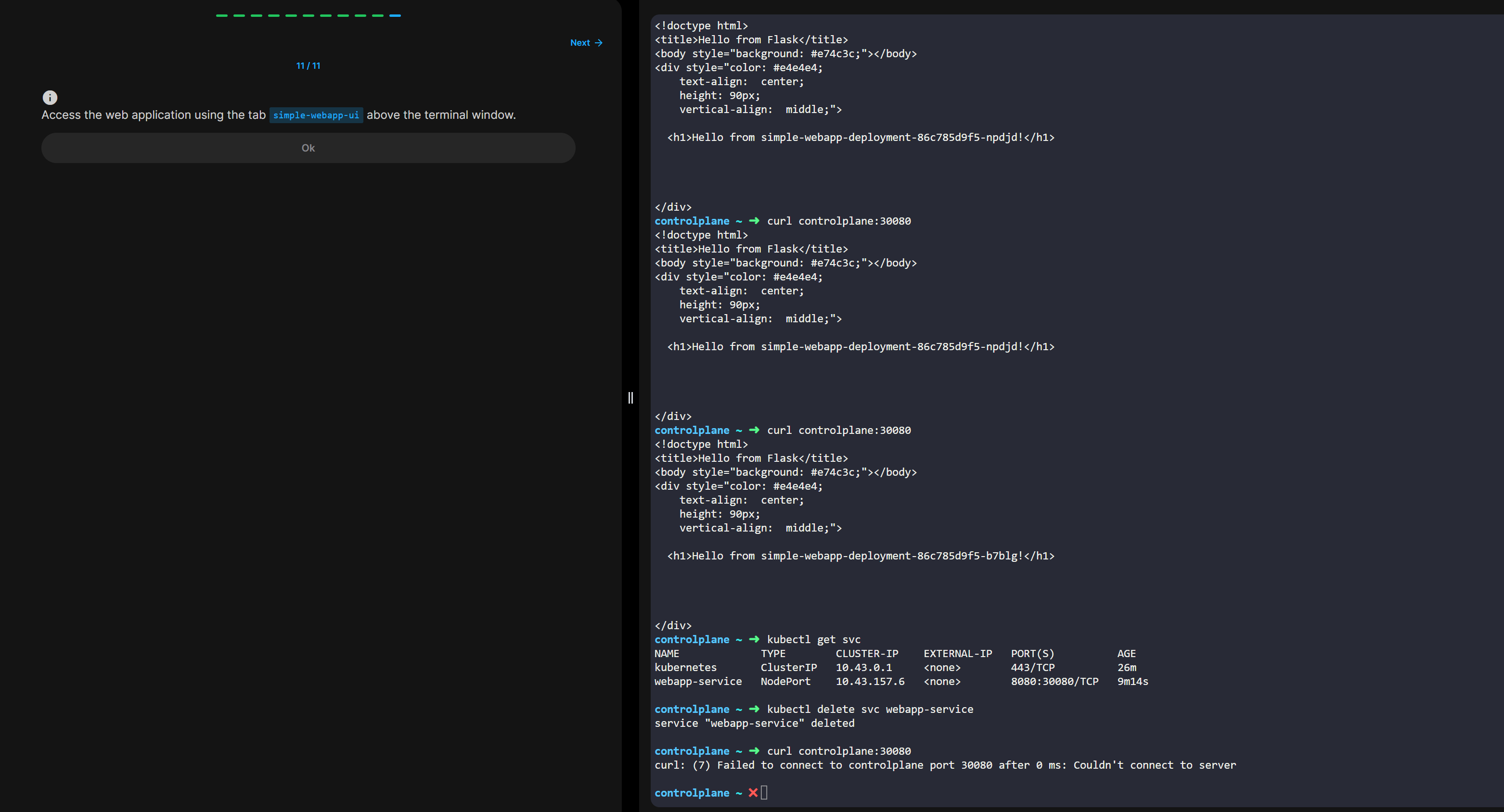Select the sixth progress segment

pyautogui.click(x=309, y=16)
